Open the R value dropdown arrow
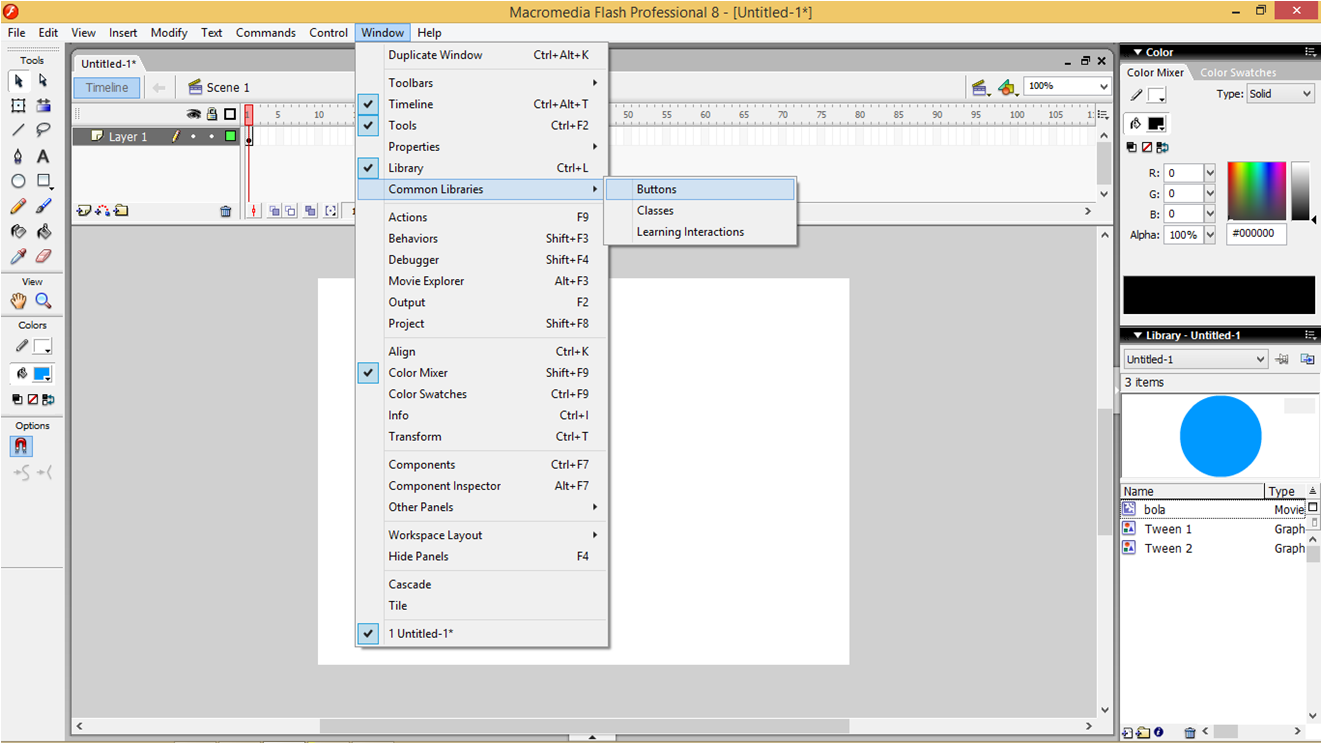The height and width of the screenshot is (744, 1322). (x=1210, y=173)
